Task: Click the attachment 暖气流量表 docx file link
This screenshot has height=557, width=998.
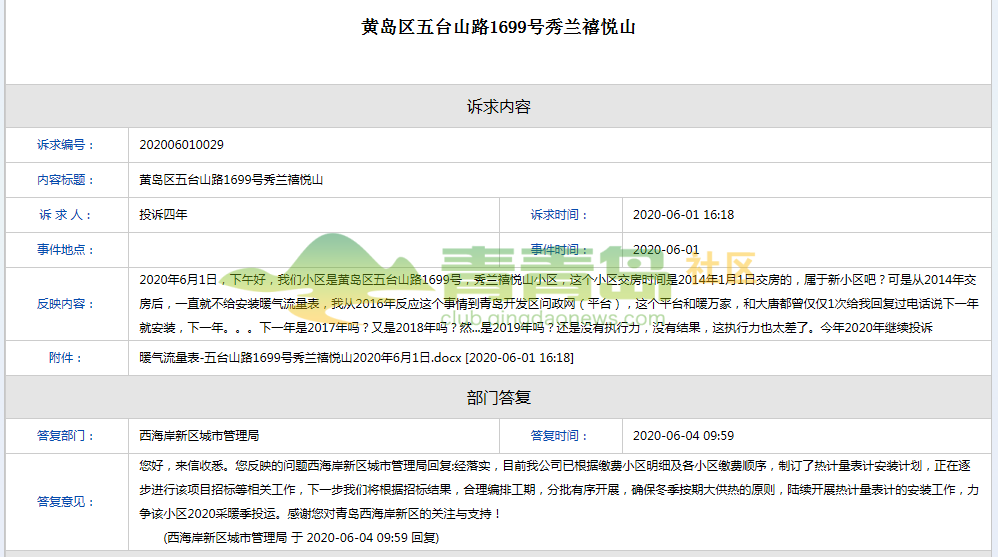Action: coord(356,358)
